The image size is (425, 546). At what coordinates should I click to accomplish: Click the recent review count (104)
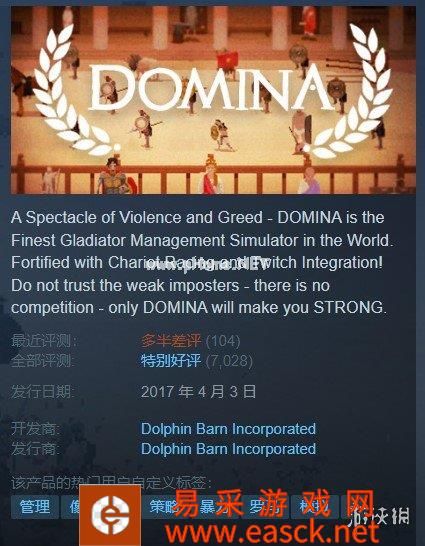223,341
